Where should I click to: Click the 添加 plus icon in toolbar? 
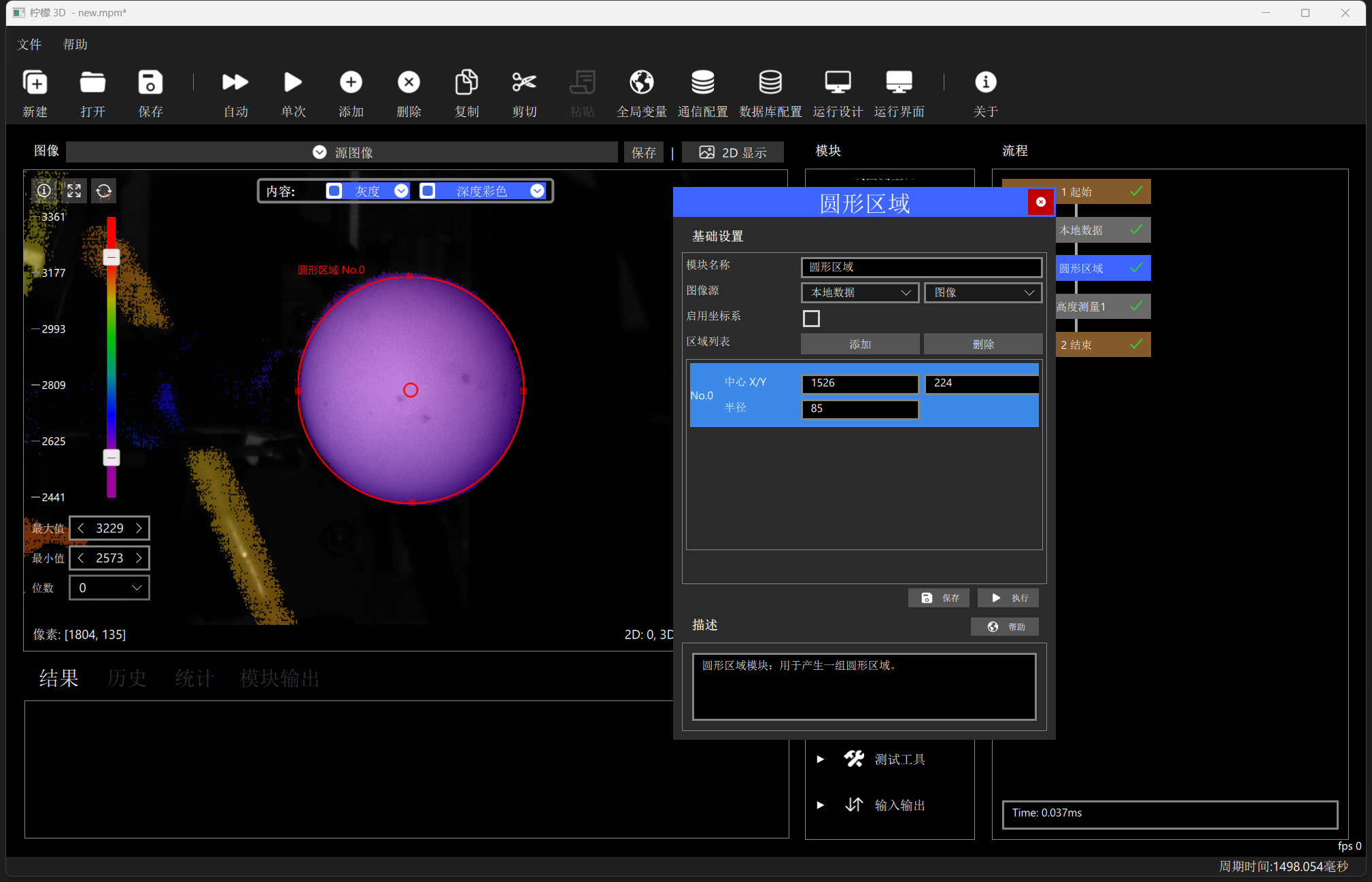[351, 82]
